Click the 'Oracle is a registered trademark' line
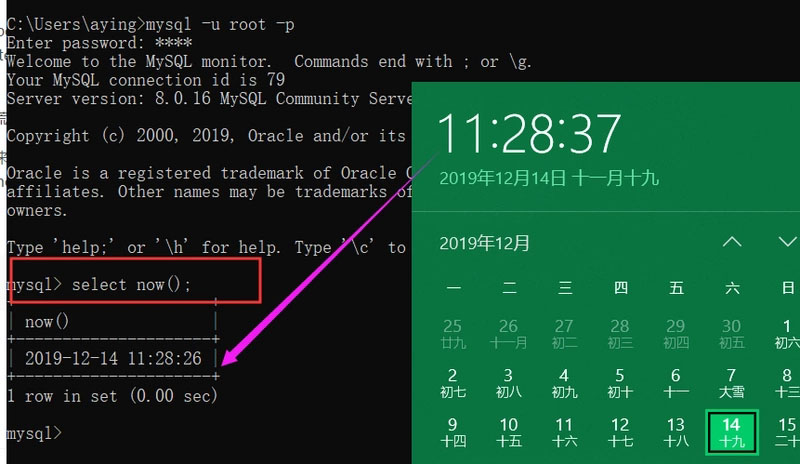 click(x=209, y=173)
